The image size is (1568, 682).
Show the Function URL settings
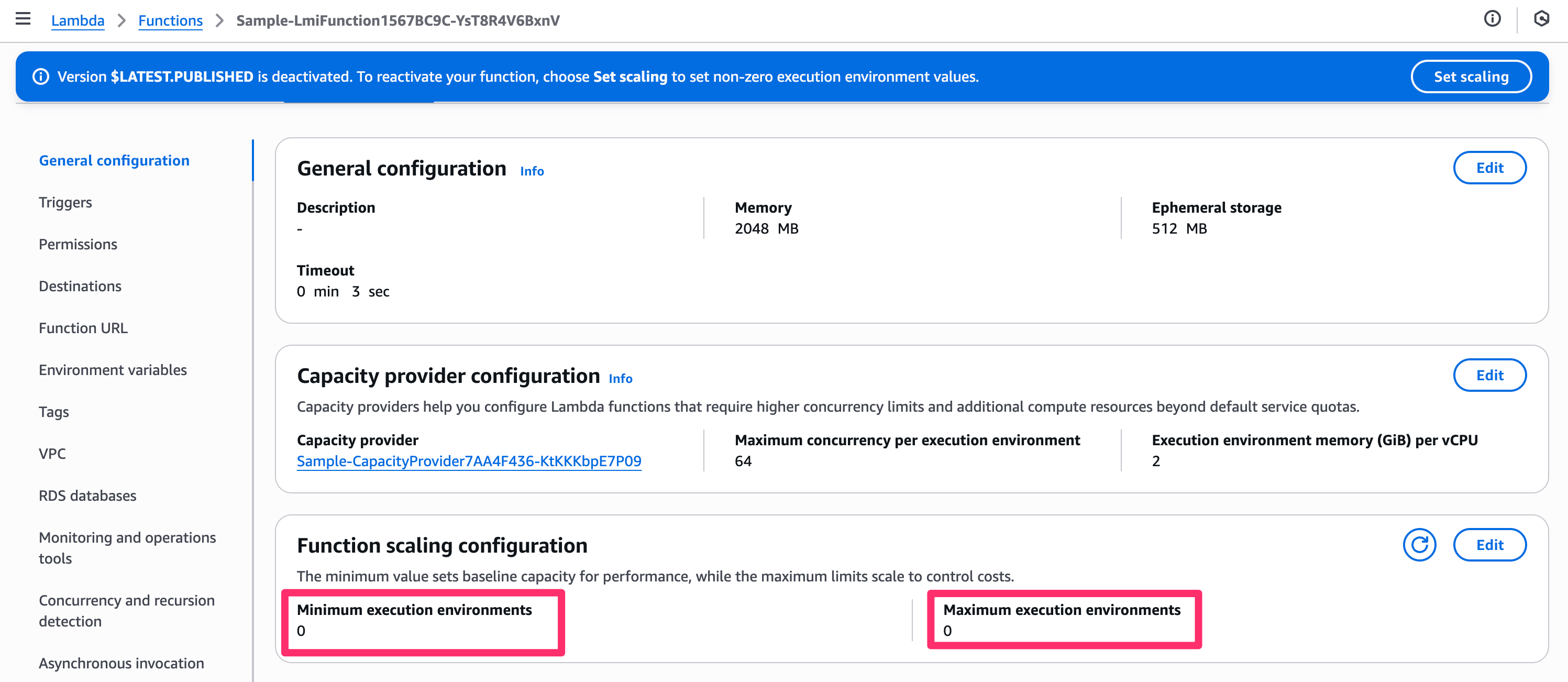[x=83, y=327]
